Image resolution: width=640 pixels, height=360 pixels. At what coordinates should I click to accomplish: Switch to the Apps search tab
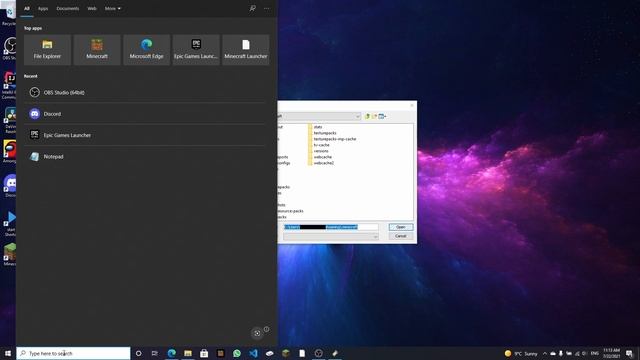(43, 9)
